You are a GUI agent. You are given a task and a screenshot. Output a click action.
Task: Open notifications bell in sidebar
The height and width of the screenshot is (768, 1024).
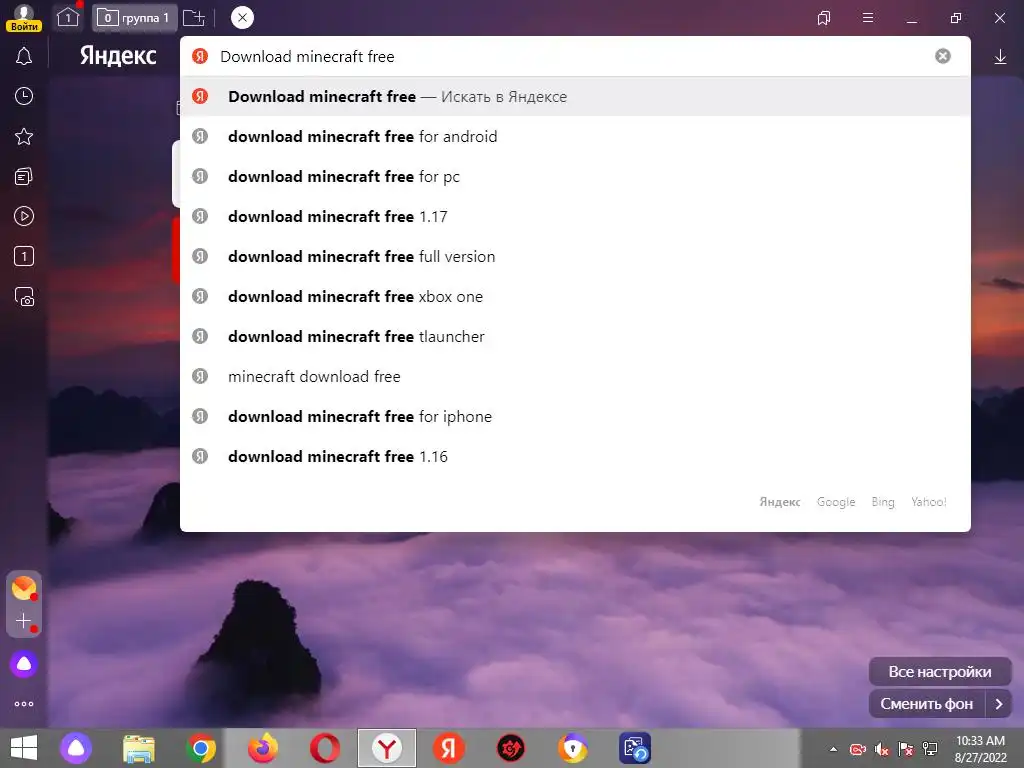[x=24, y=57]
